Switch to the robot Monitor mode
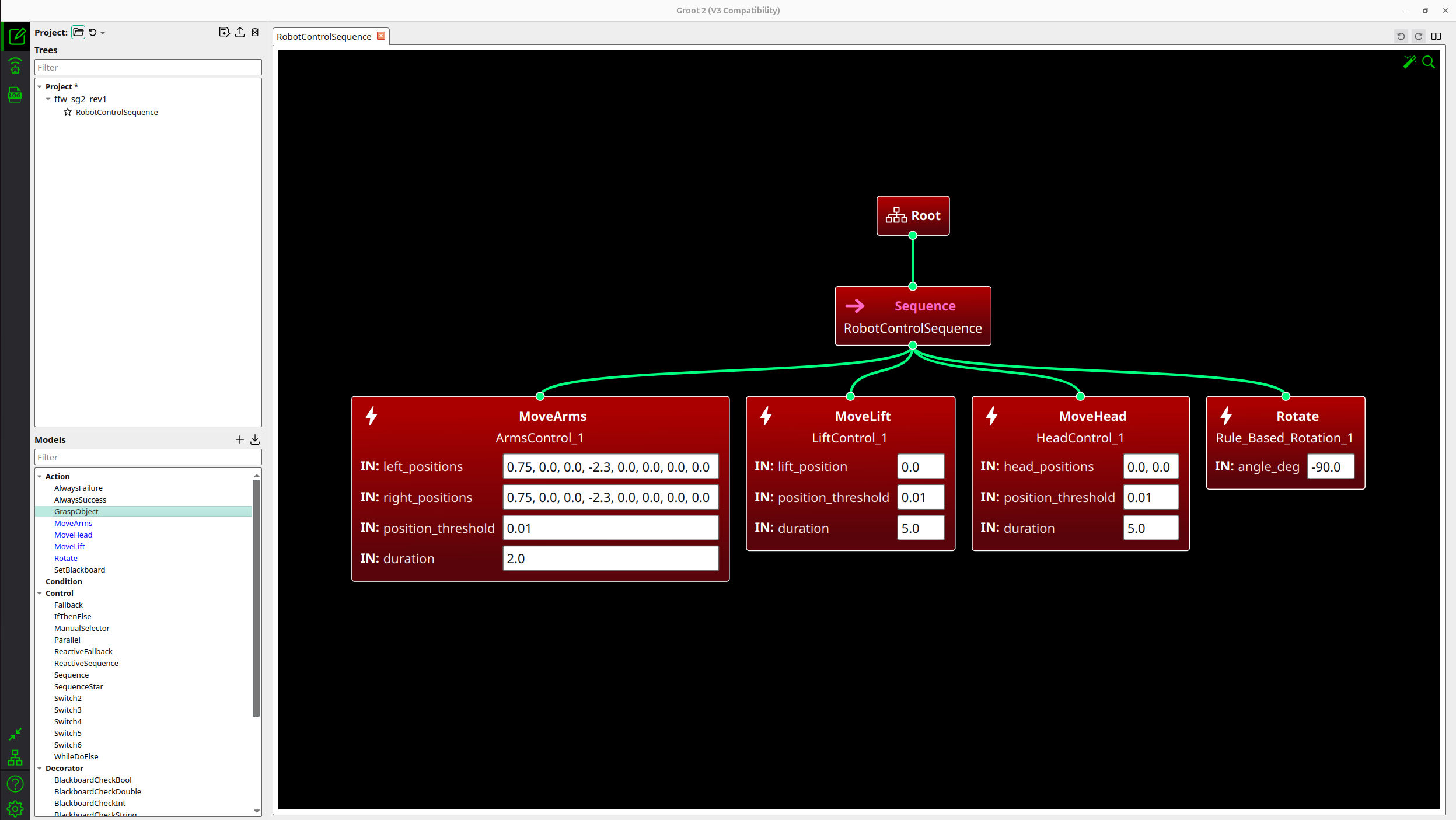The image size is (1456, 820). click(x=16, y=66)
